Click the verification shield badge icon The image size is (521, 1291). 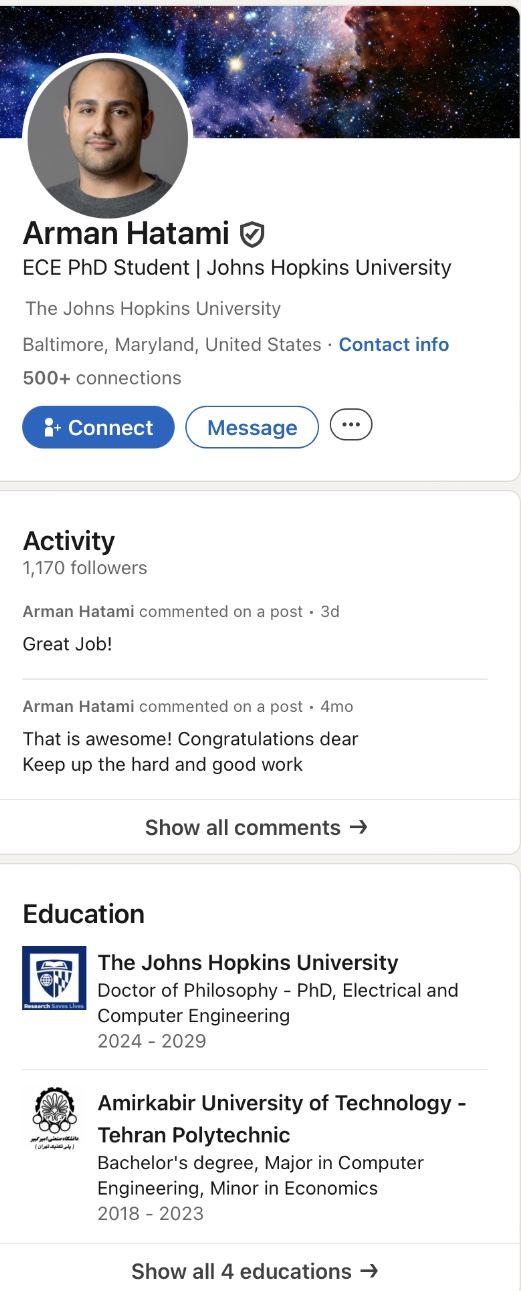252,234
